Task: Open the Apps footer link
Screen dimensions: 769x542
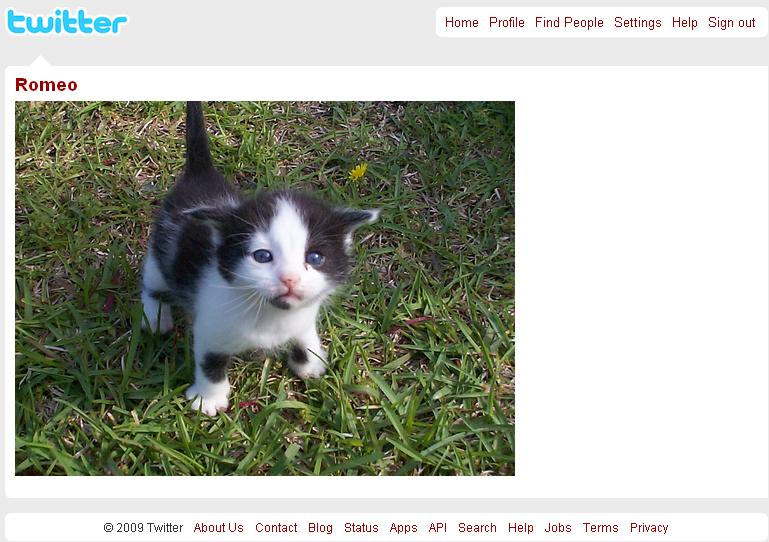Action: pos(403,528)
